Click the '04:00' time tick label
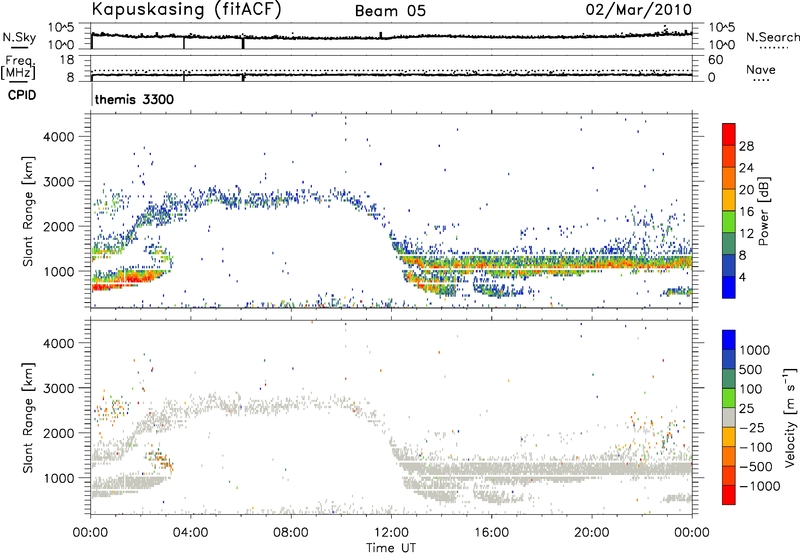 pyautogui.click(x=190, y=533)
